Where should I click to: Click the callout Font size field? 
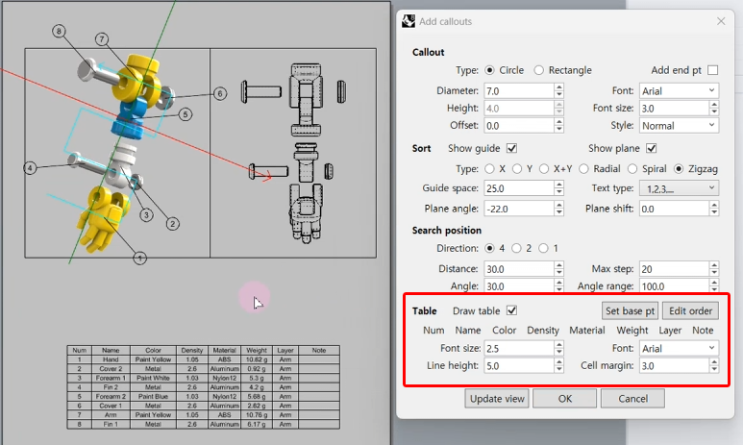coord(674,108)
